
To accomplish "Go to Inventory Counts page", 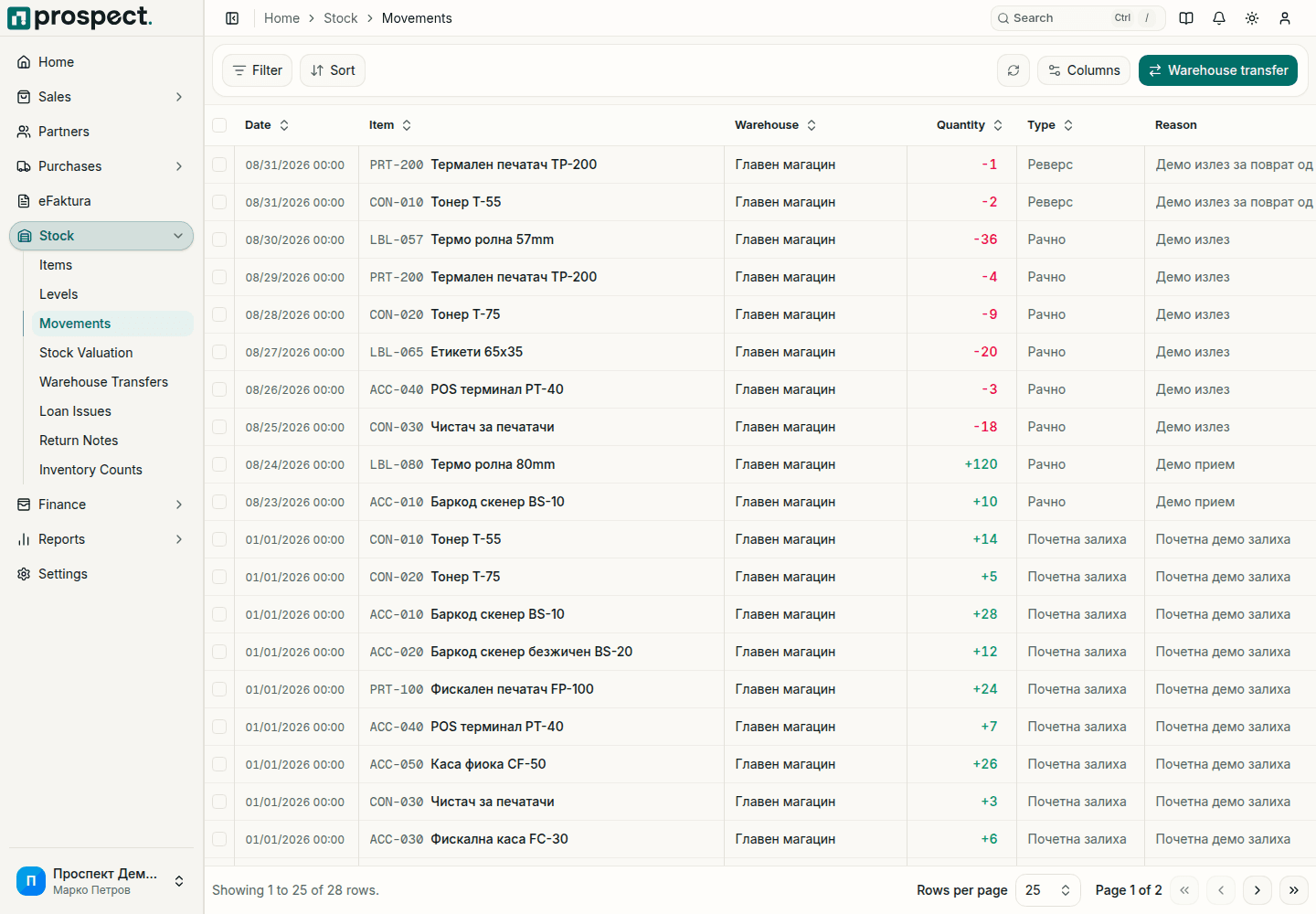I will click(90, 470).
